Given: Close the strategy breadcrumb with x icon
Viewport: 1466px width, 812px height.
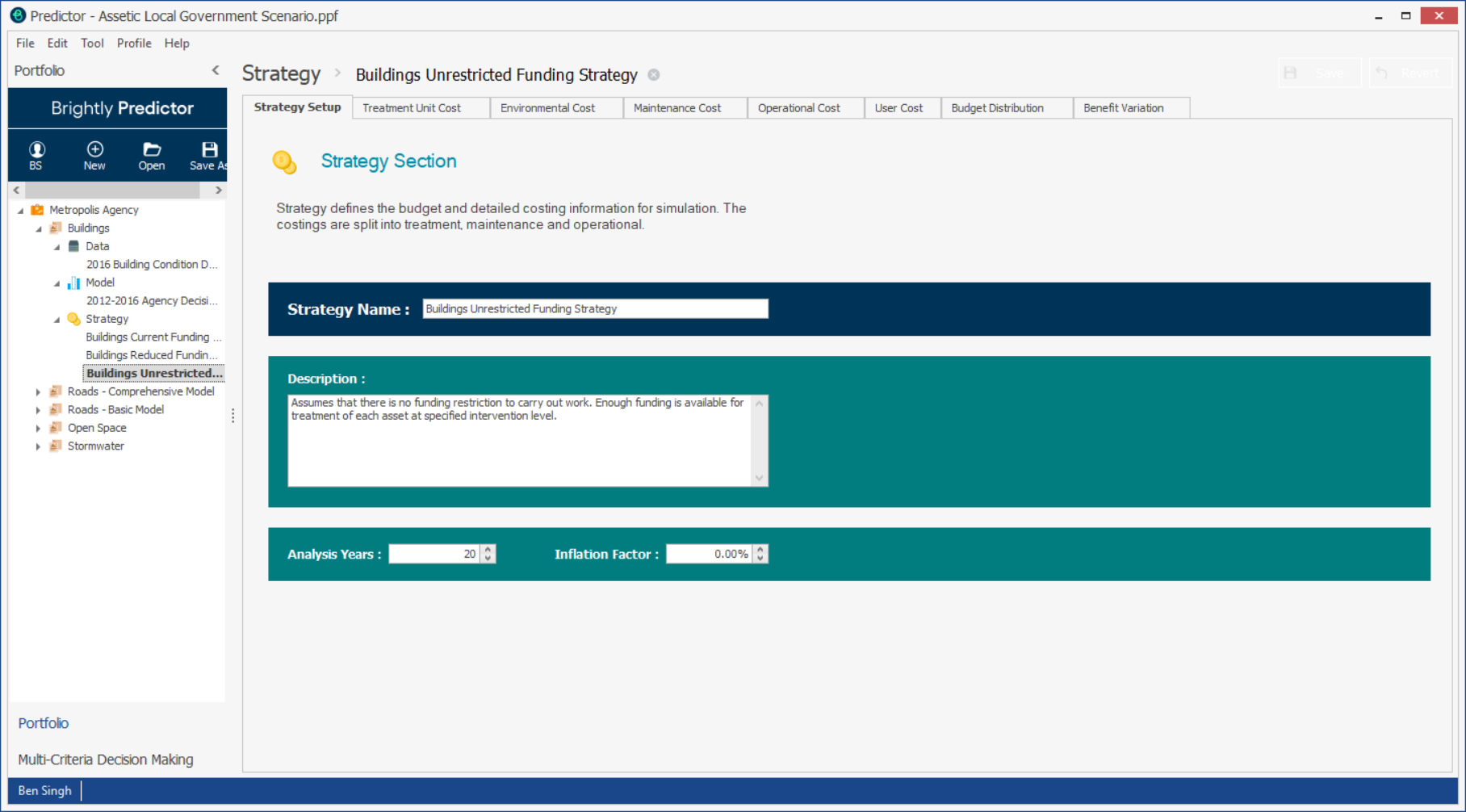Looking at the screenshot, I should pos(654,75).
